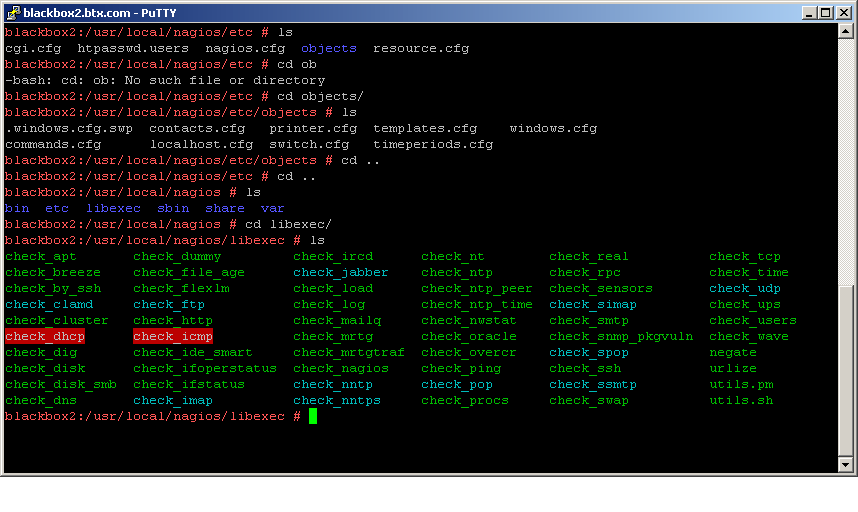The height and width of the screenshot is (512, 858).
Task: Click the text 'switch.cfg'
Action: pos(309,144)
